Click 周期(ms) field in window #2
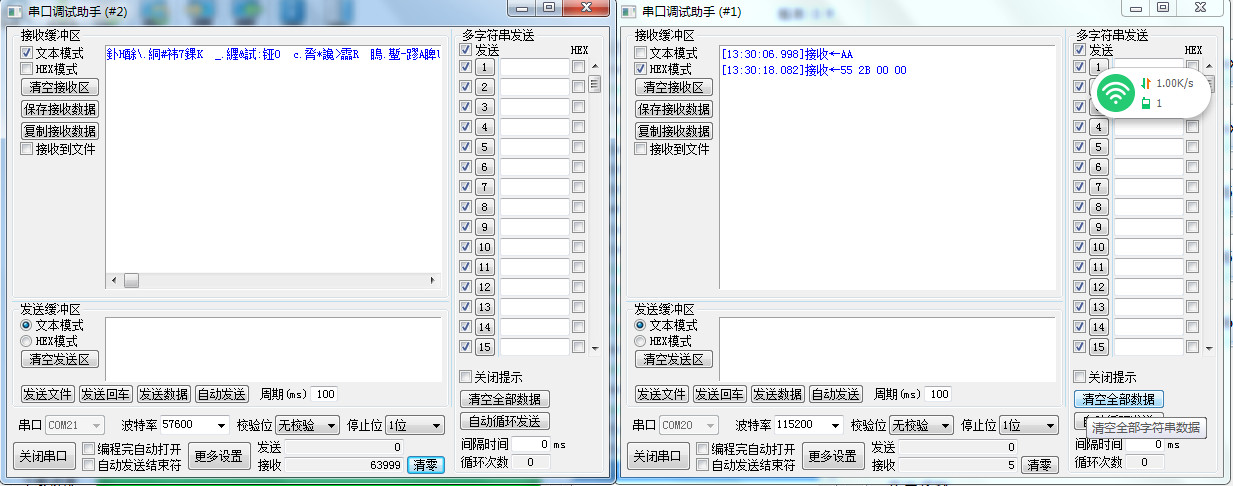 click(325, 394)
